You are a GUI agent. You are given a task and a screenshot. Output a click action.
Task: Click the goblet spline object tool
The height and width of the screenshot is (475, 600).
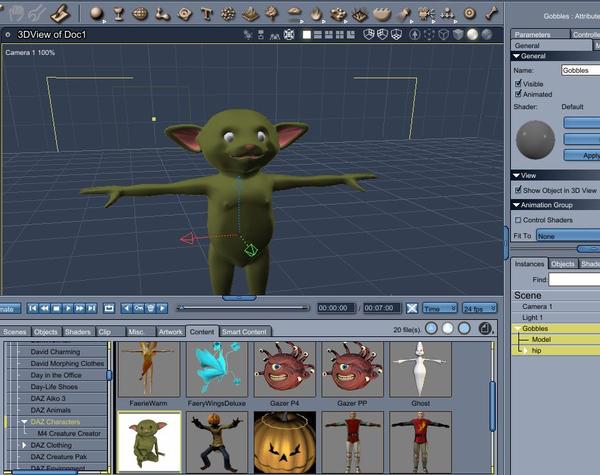(119, 14)
